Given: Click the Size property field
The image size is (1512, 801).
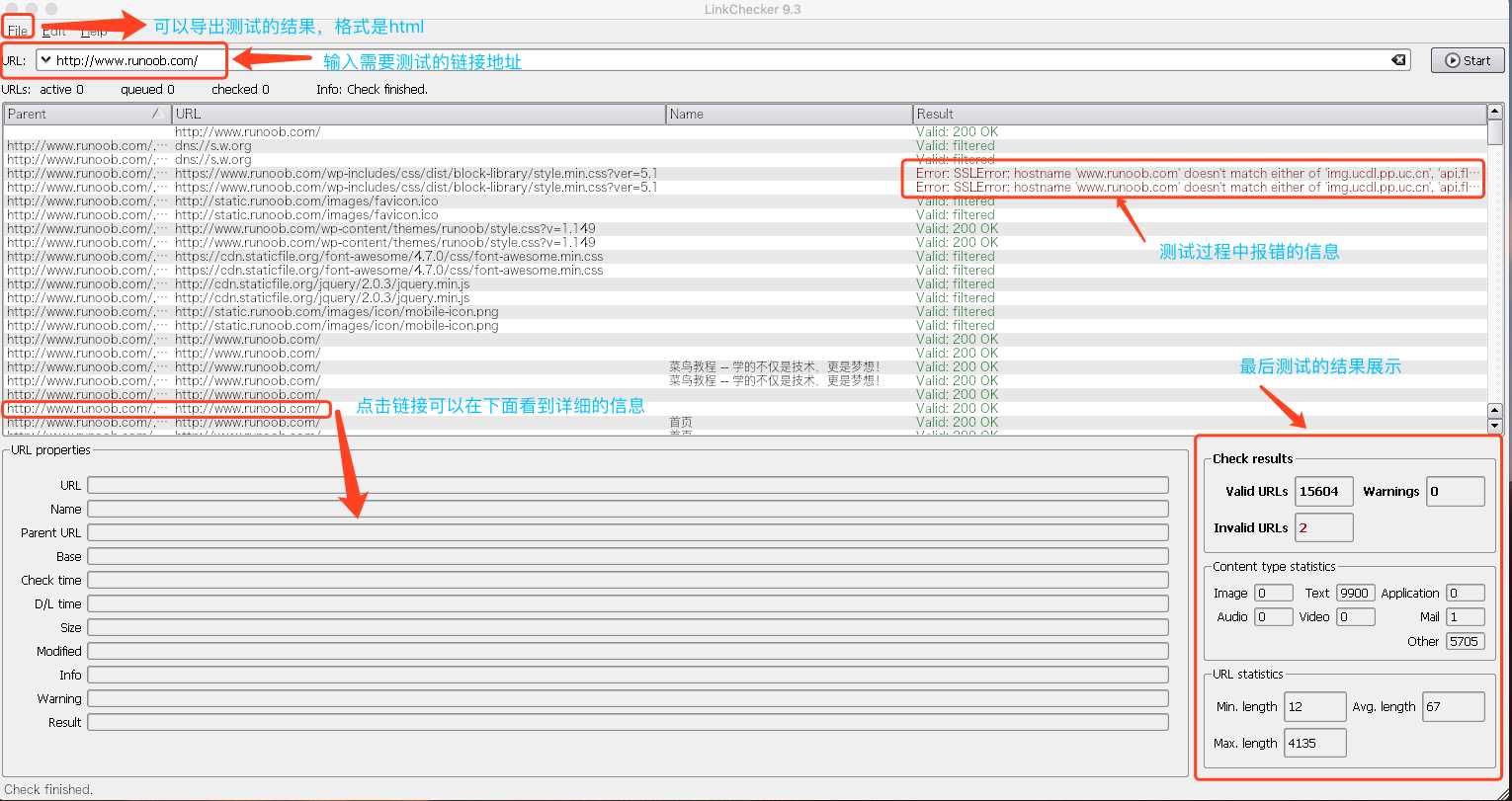Looking at the screenshot, I should coord(628,627).
